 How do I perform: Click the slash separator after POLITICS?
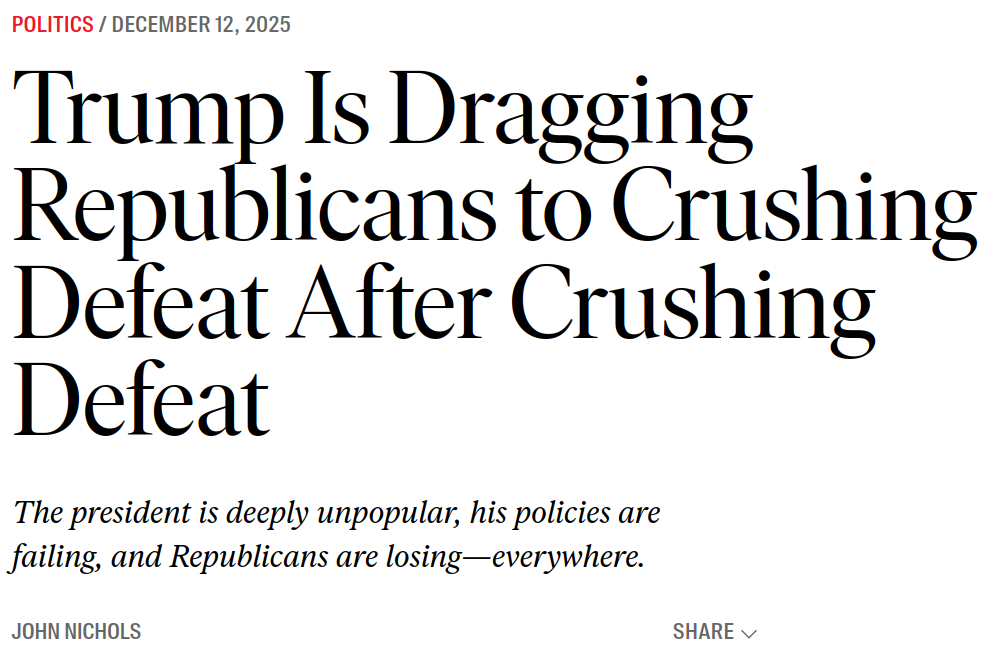[103, 25]
